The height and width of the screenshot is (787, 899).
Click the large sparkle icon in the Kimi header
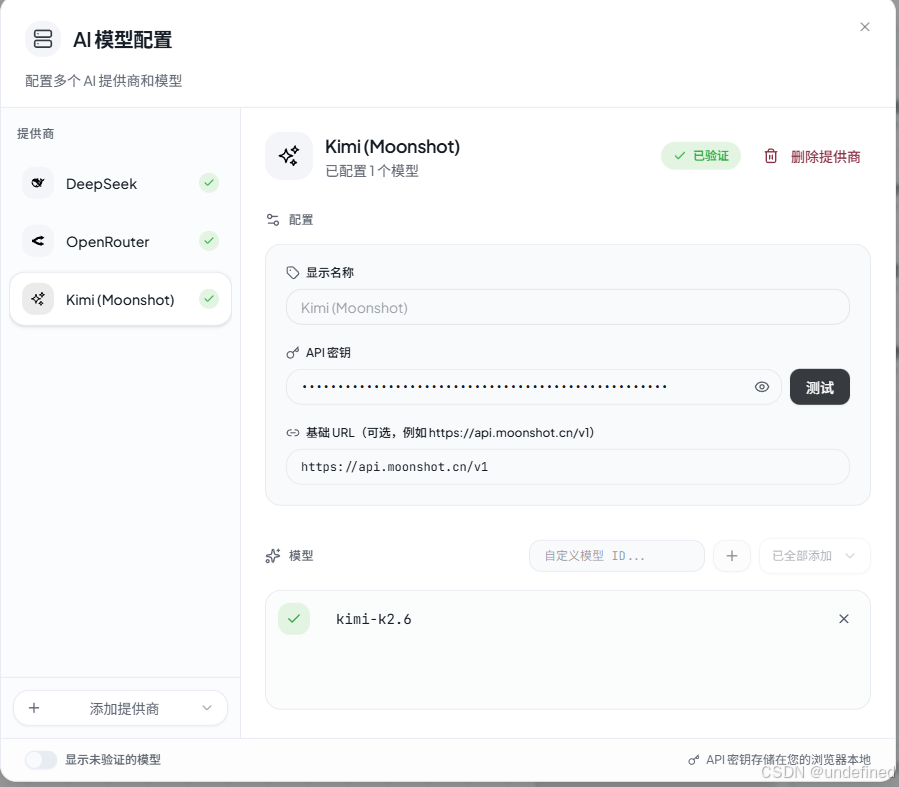(x=288, y=156)
